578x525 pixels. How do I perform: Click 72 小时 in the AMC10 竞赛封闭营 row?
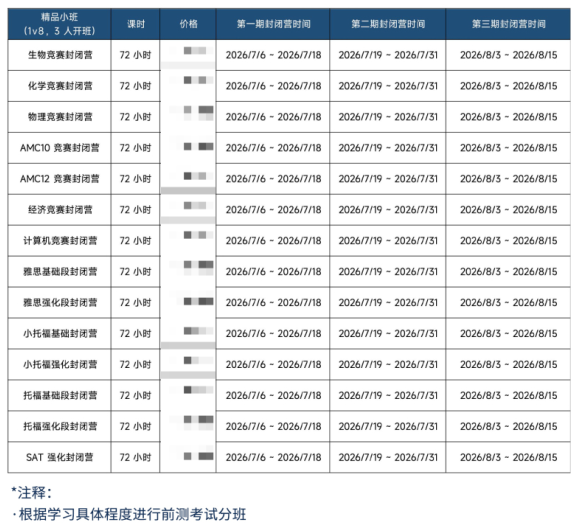[x=135, y=148]
